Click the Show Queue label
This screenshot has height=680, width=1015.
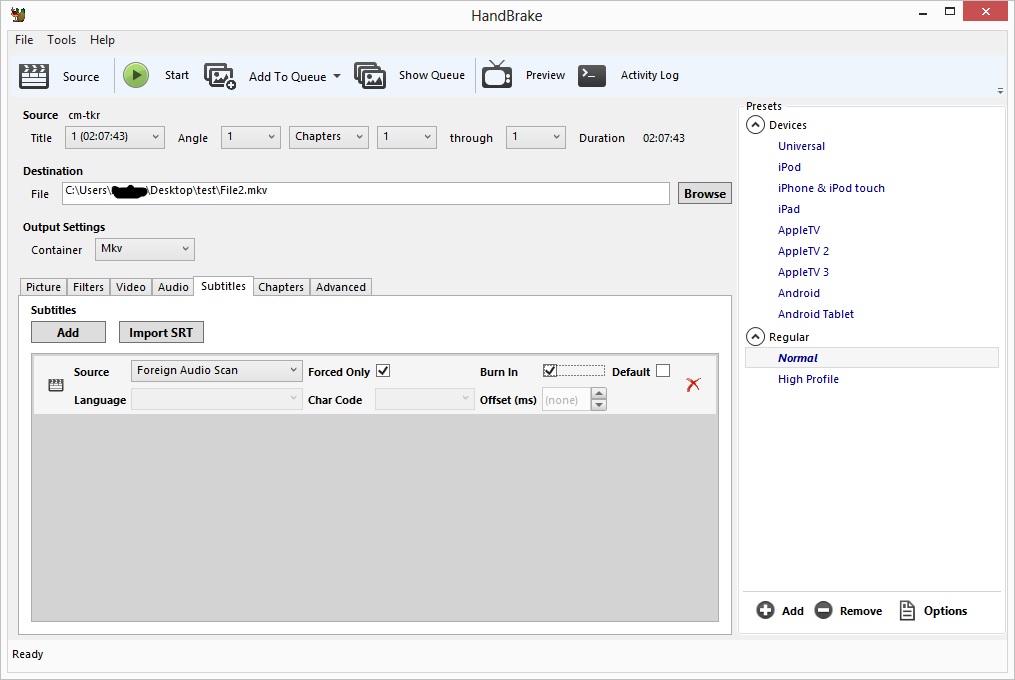coord(432,75)
